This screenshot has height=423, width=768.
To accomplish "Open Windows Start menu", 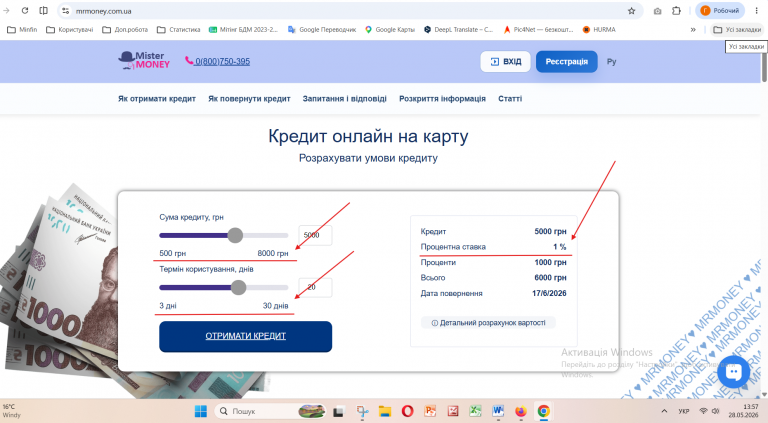I will coord(201,411).
